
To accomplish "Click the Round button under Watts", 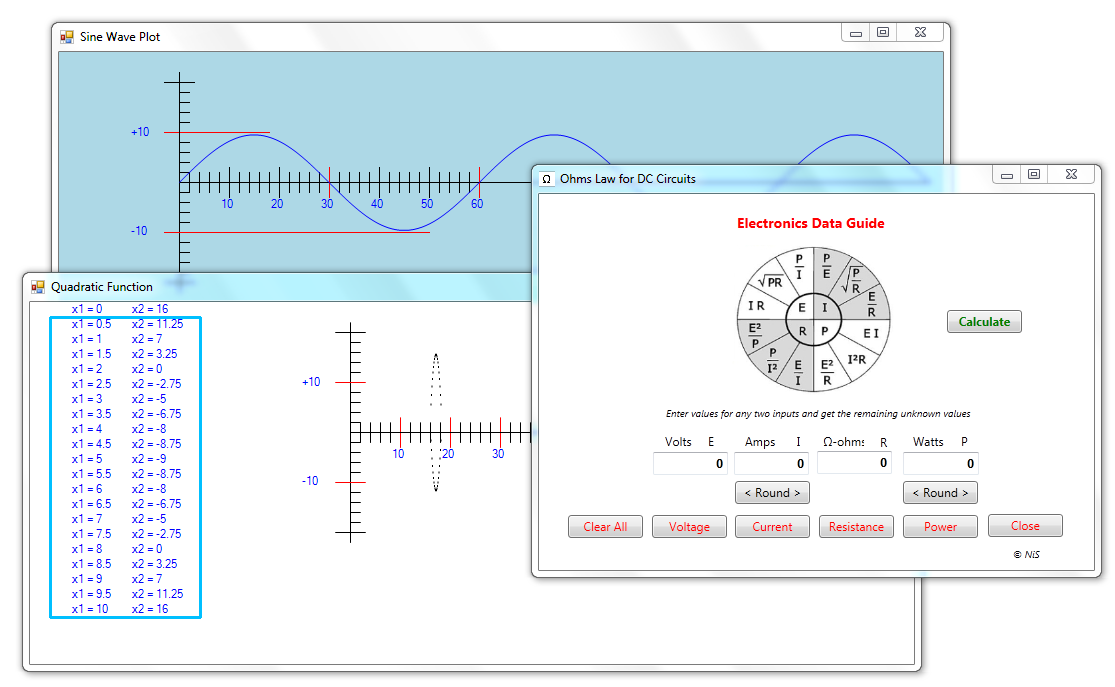I will click(940, 493).
